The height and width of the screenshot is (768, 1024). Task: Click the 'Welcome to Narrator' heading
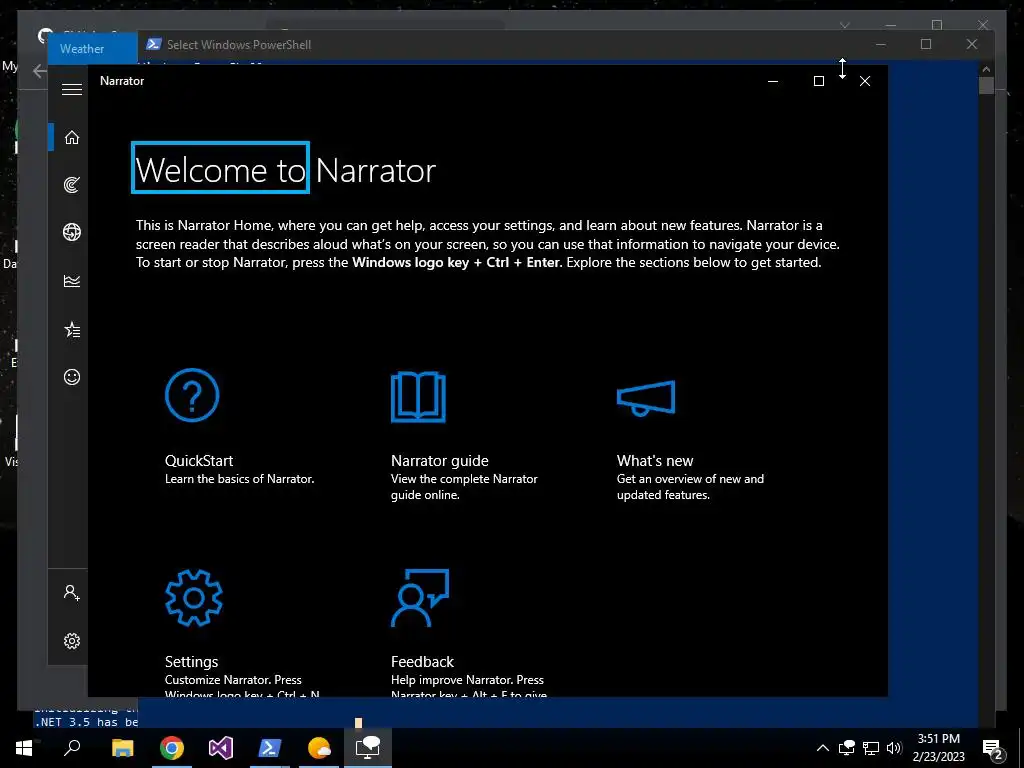pos(285,170)
